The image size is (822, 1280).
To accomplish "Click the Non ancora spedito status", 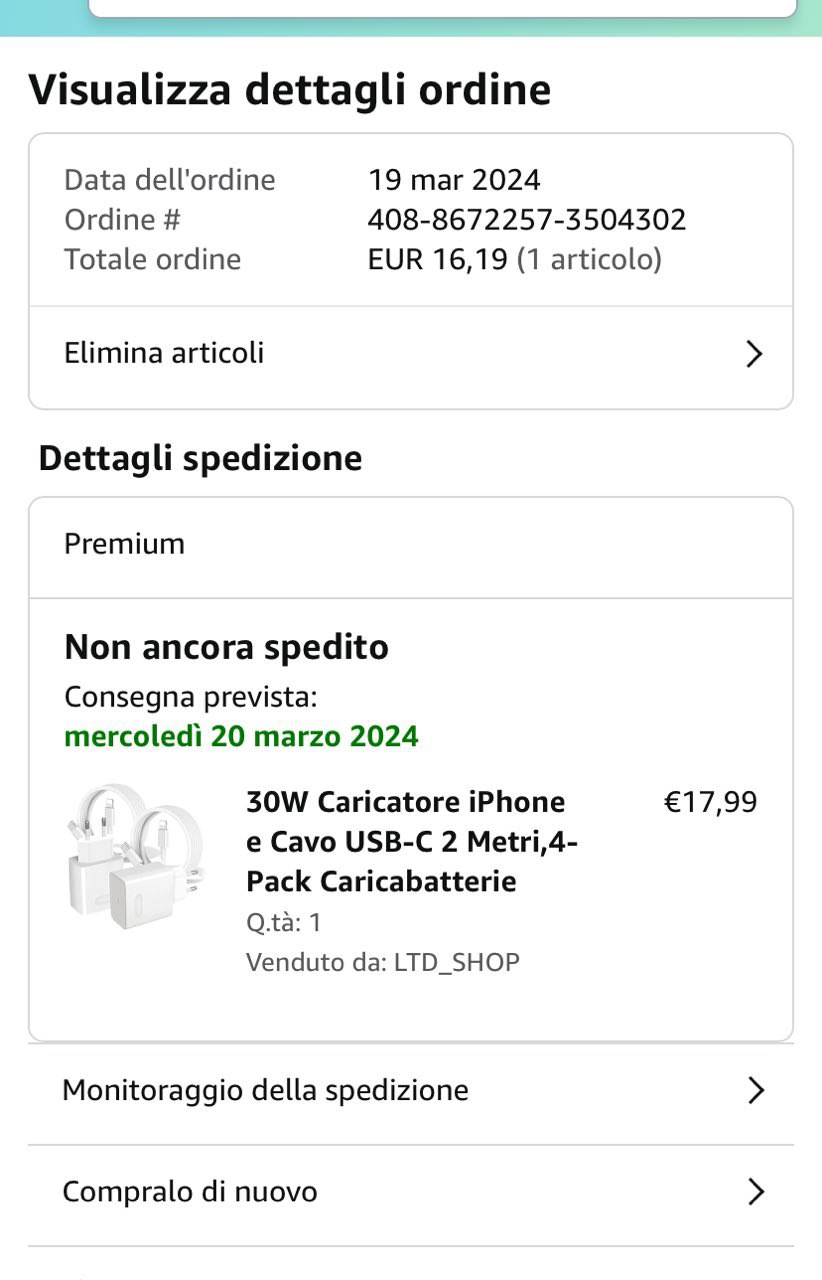I will (226, 647).
